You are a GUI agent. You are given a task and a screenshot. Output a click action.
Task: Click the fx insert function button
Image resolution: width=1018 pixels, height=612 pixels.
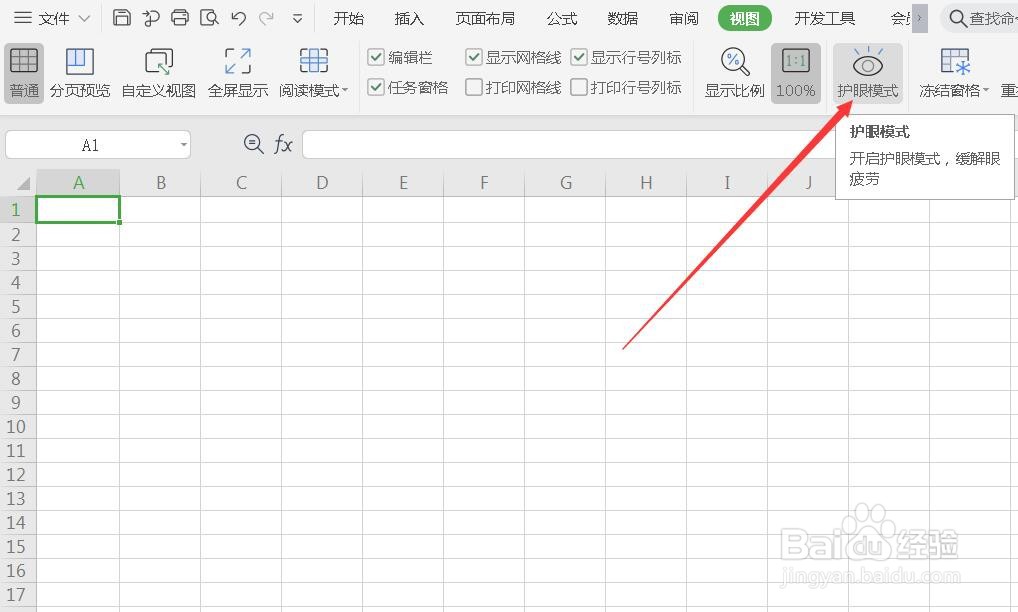284,144
